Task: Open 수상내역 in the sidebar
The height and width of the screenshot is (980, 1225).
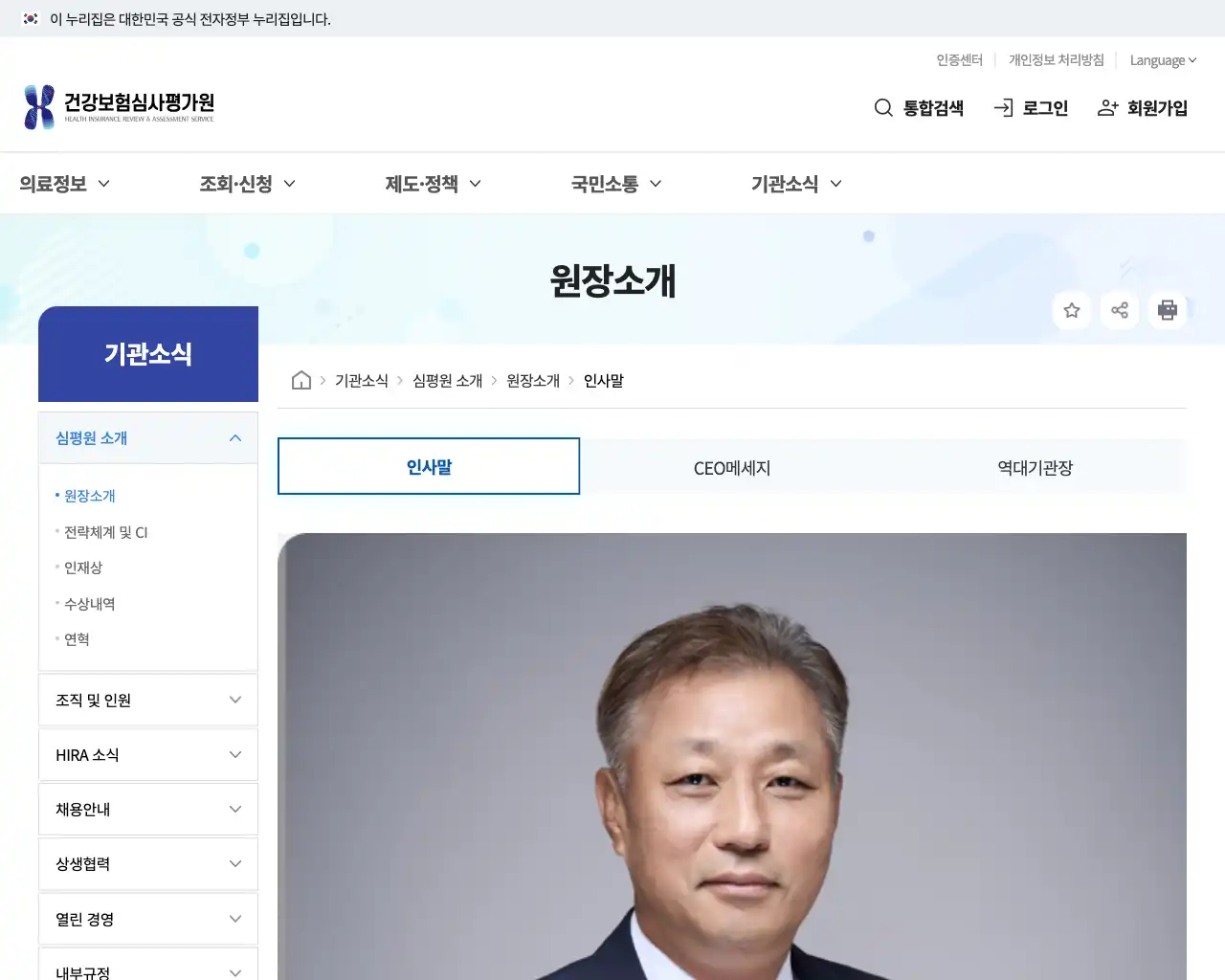Action: coord(89,604)
